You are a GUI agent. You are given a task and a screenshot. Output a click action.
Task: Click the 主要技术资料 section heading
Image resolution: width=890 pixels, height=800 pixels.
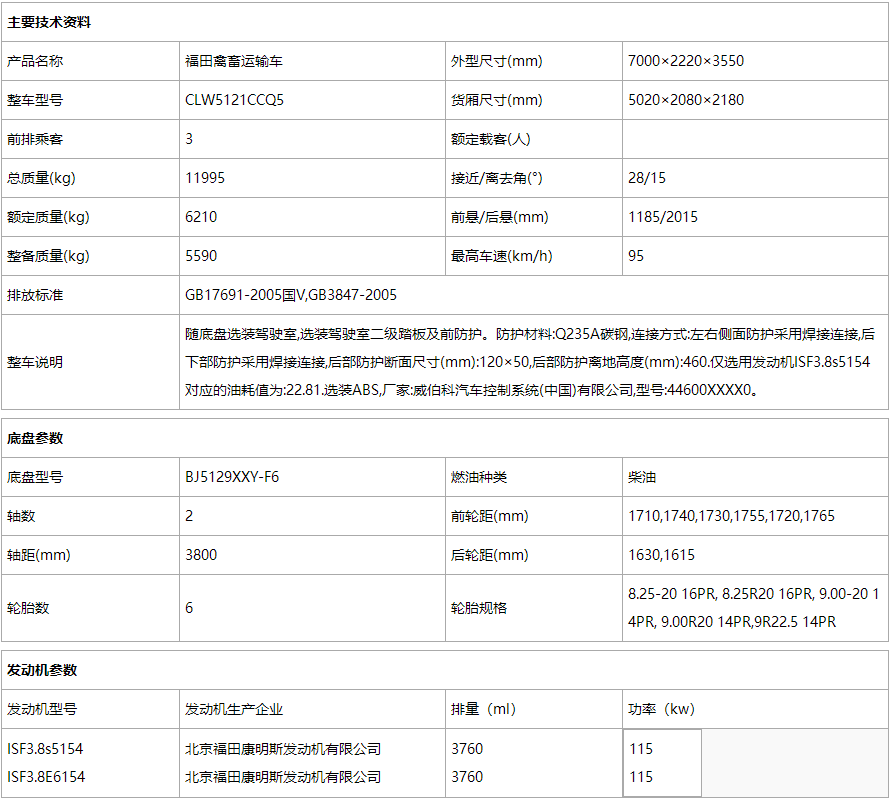49,22
